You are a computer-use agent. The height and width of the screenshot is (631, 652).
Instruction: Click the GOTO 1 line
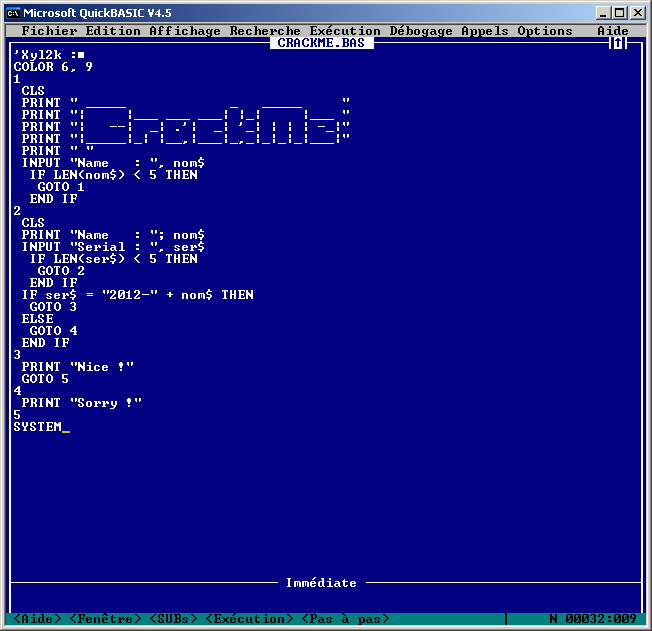point(61,187)
